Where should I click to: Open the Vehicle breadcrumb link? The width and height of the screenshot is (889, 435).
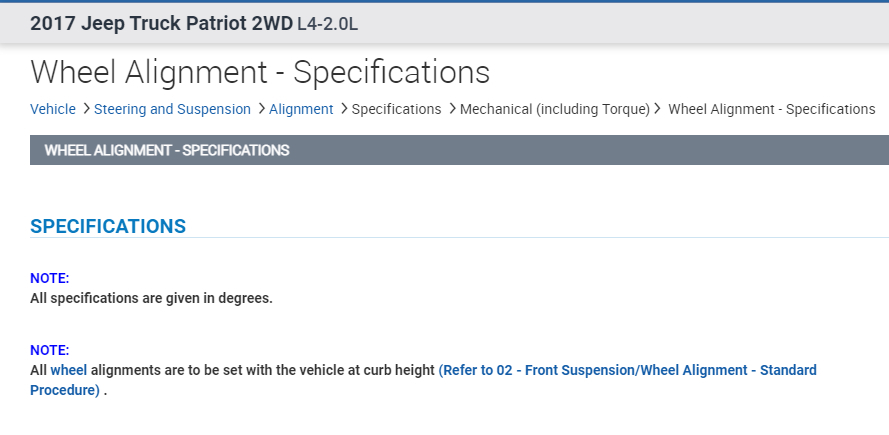pos(53,109)
